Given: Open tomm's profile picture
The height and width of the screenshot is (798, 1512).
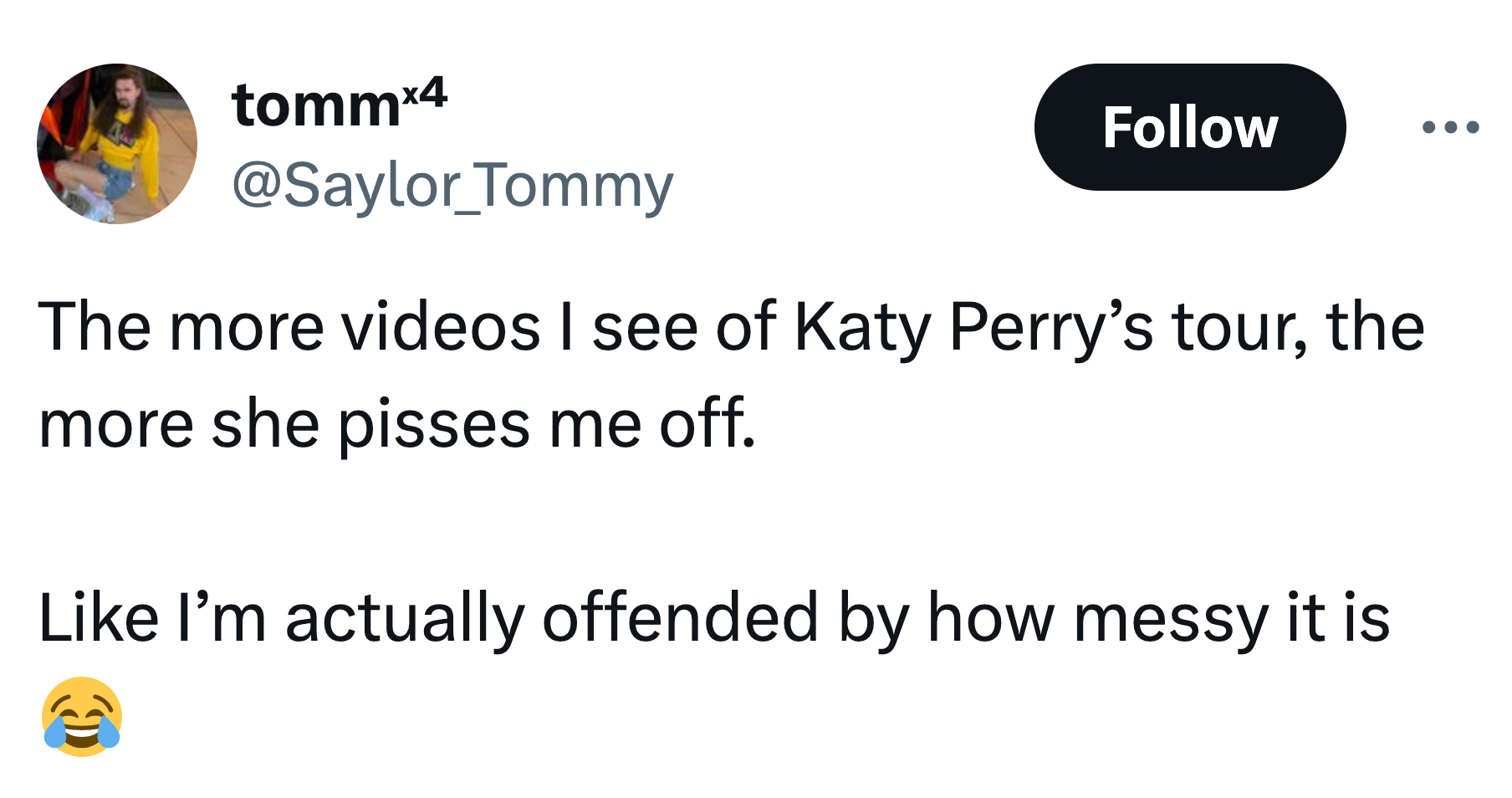Looking at the screenshot, I should point(117,144).
